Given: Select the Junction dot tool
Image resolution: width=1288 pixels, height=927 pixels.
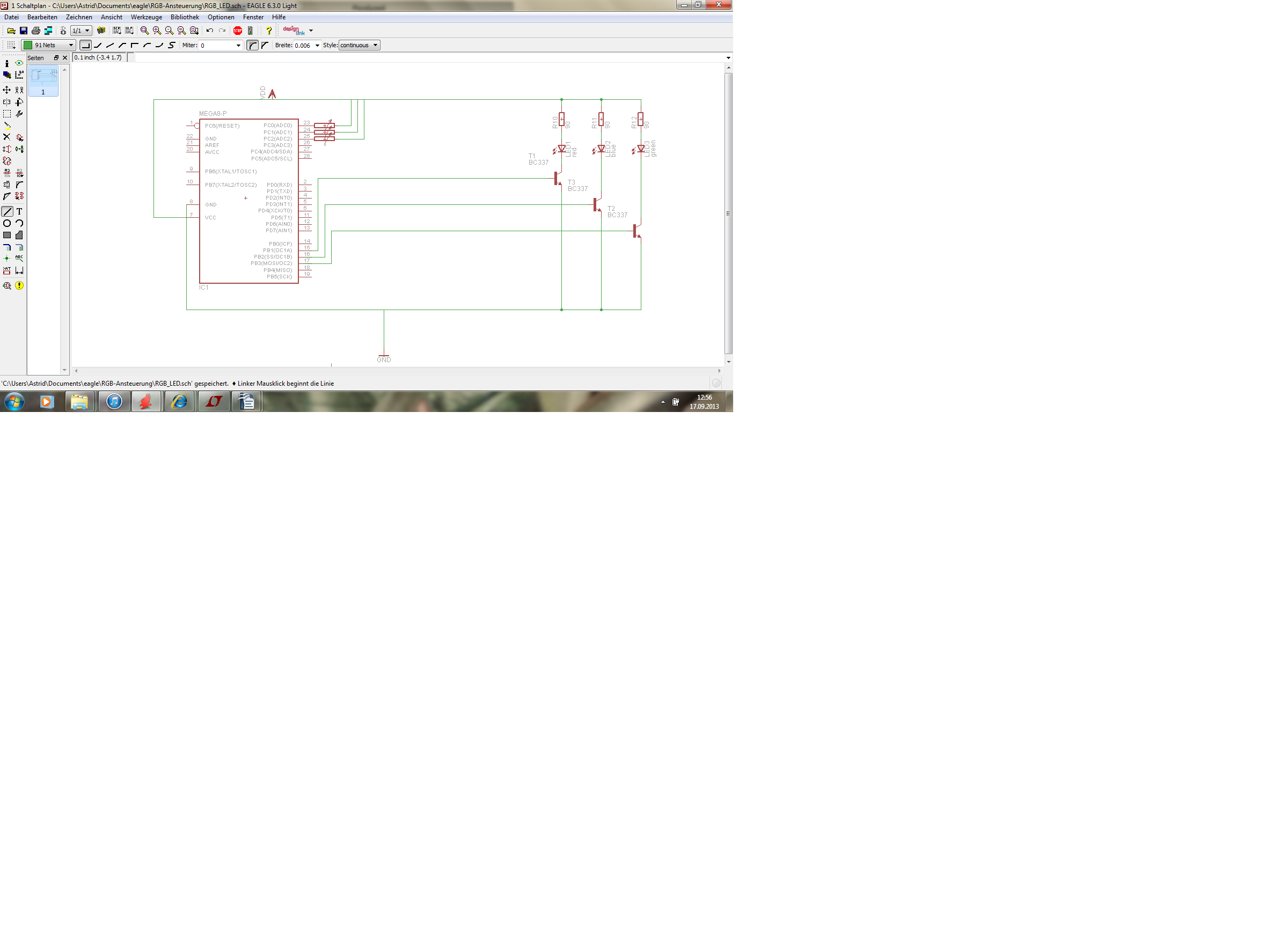Looking at the screenshot, I should coord(7,259).
